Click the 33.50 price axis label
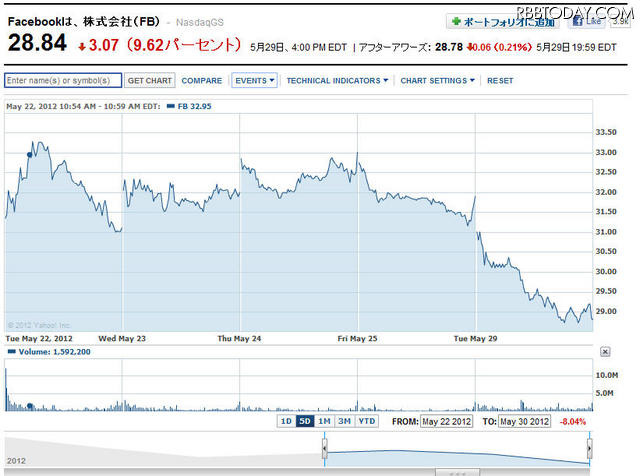 click(606, 132)
